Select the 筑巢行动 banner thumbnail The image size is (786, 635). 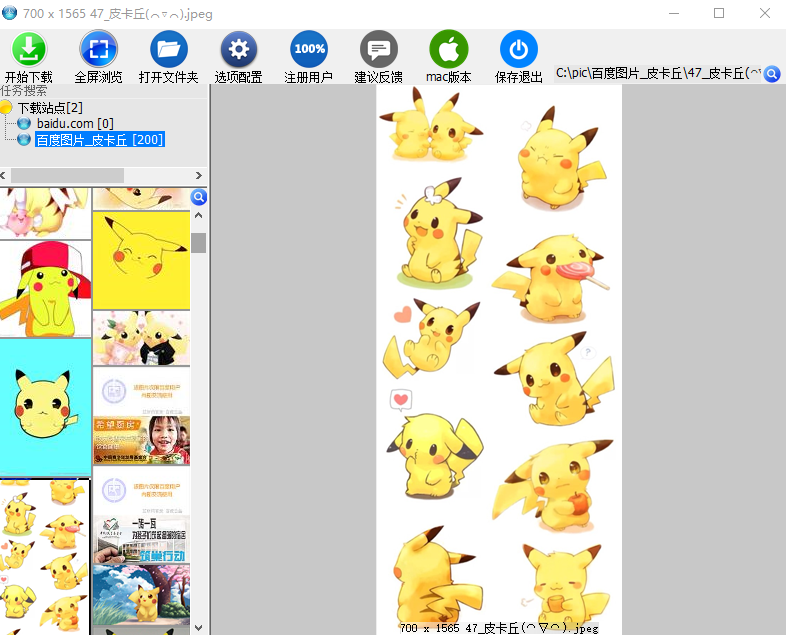[141, 539]
